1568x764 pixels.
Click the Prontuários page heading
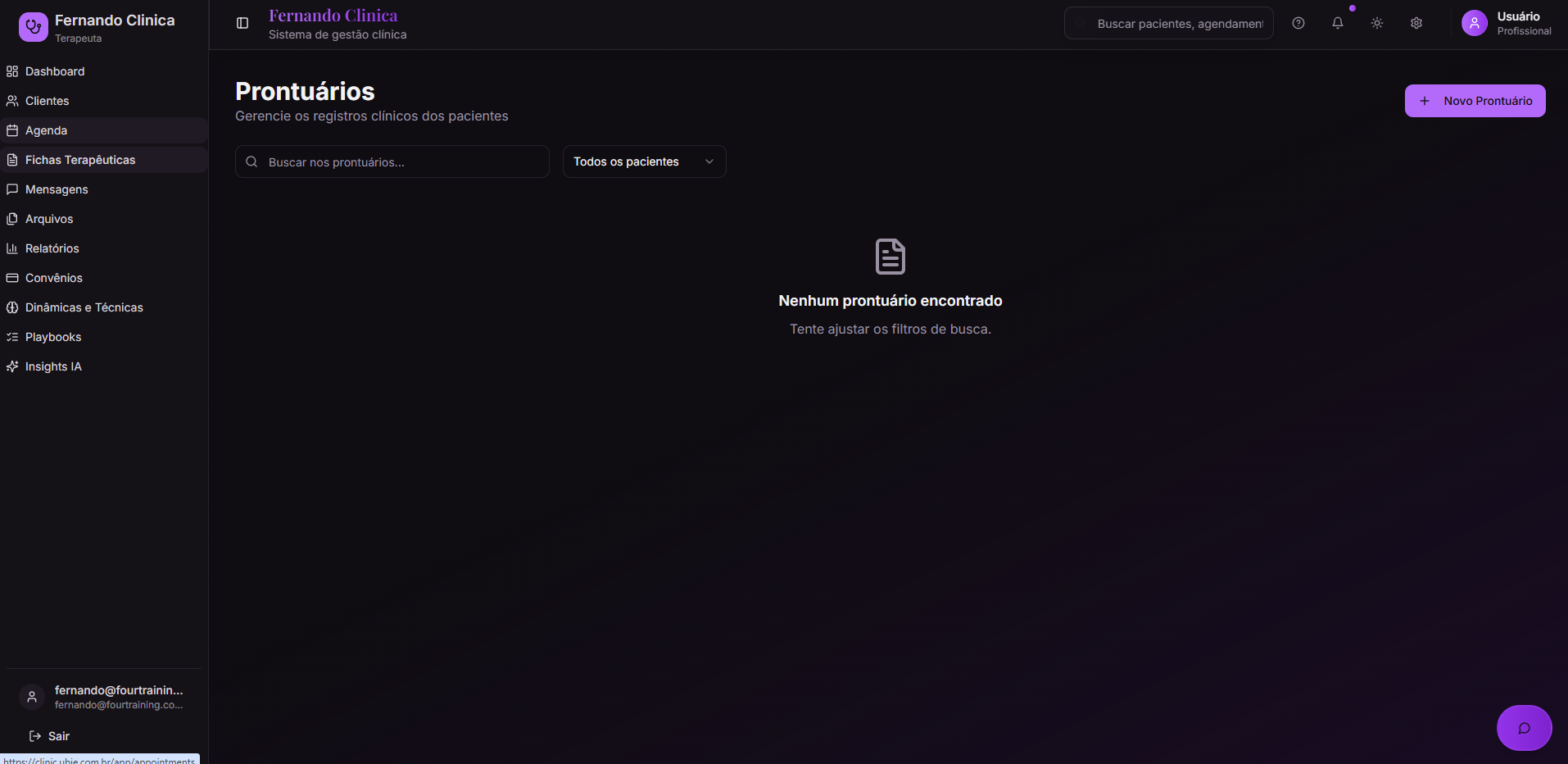[x=305, y=91]
